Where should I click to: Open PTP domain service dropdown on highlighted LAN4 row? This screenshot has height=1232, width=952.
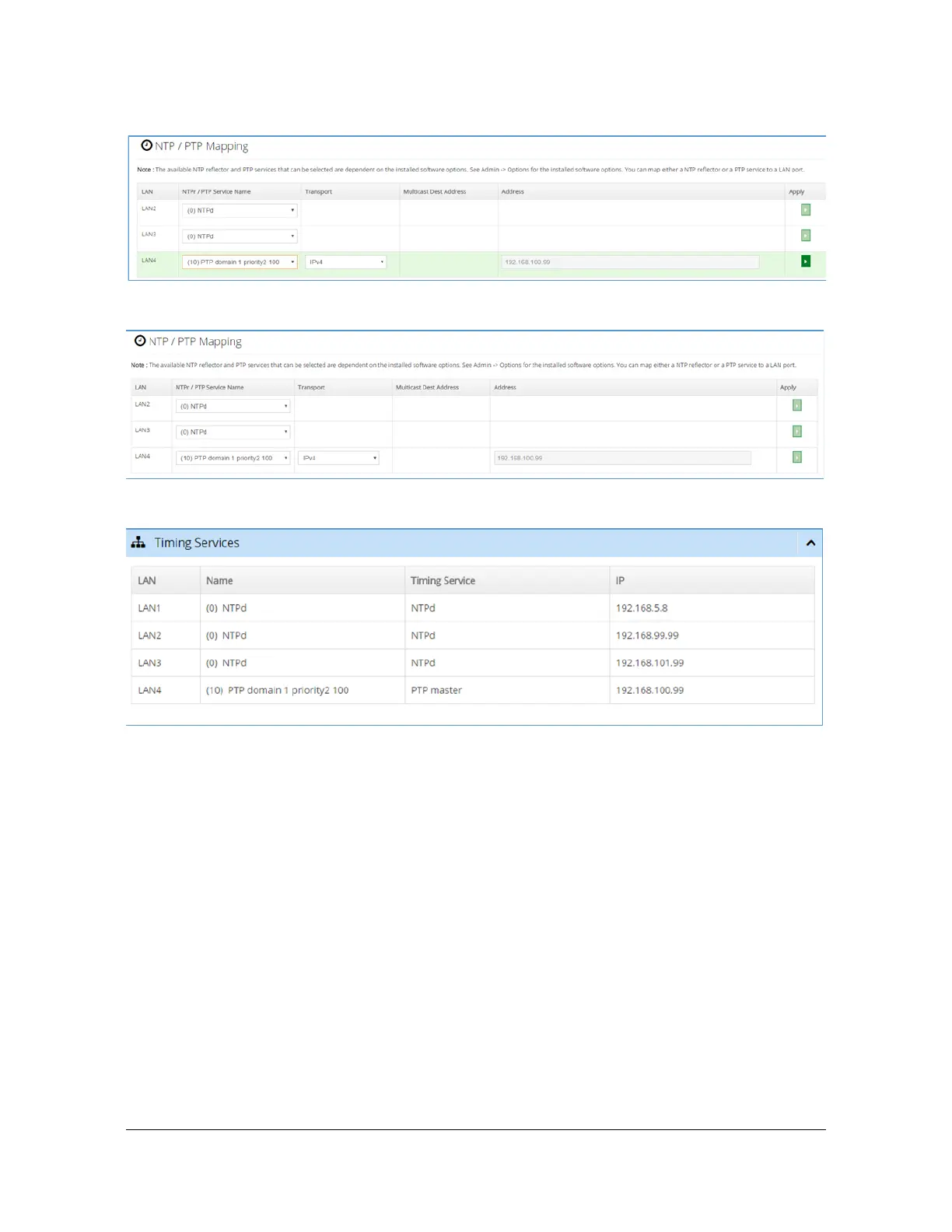[240, 262]
